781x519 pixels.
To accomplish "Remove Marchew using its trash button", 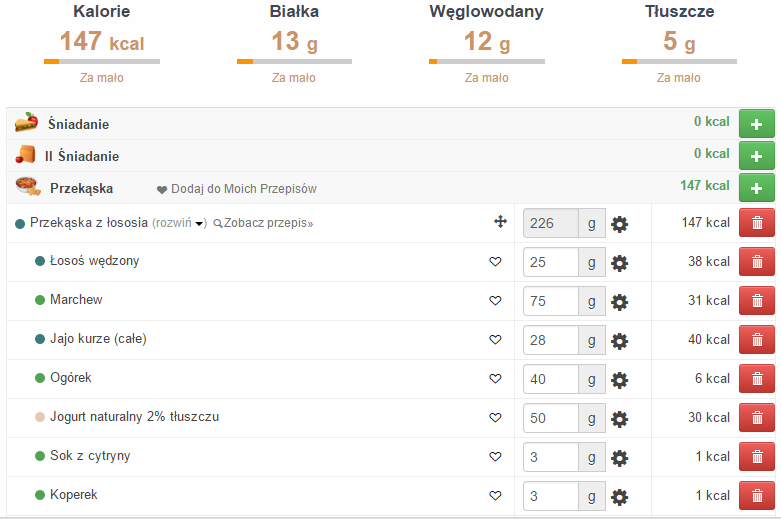I will point(756,301).
